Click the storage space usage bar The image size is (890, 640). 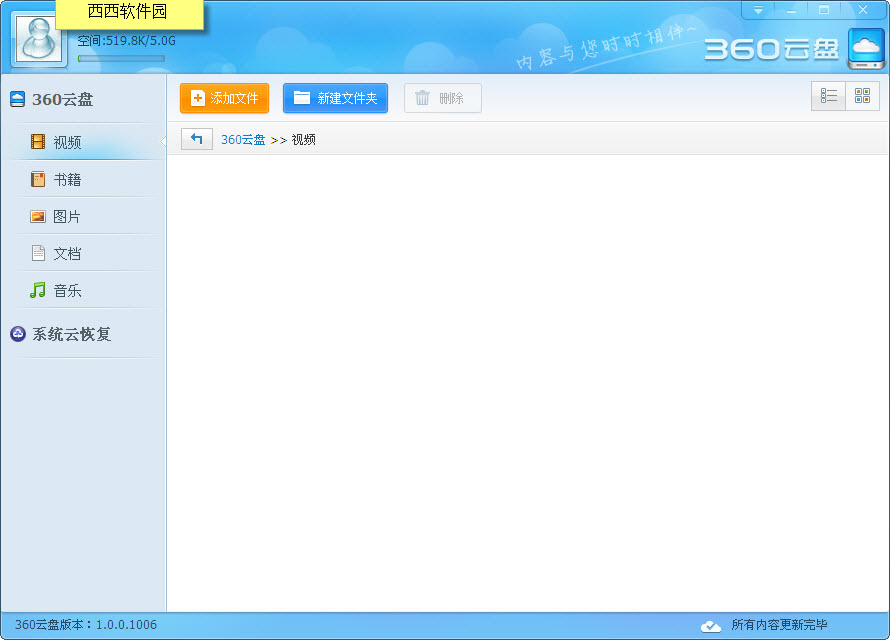pos(121,58)
